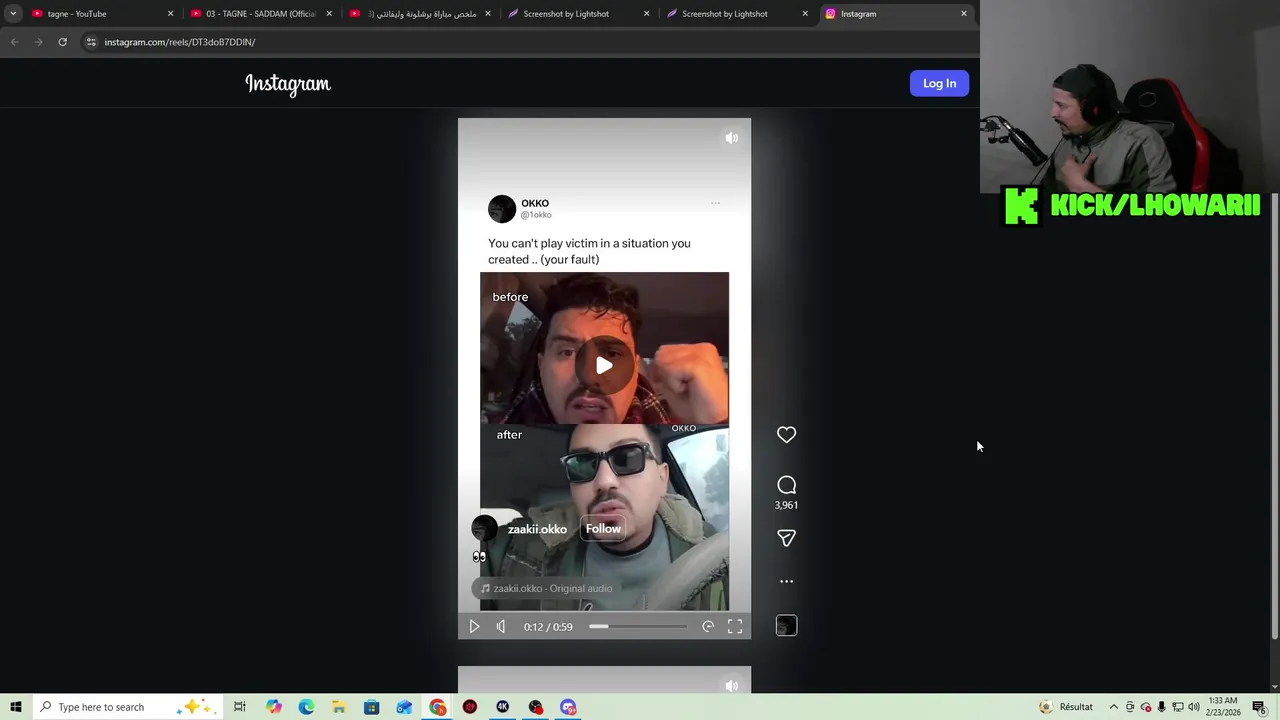Reload the page in the browser
The image size is (1280, 720).
pos(62,42)
